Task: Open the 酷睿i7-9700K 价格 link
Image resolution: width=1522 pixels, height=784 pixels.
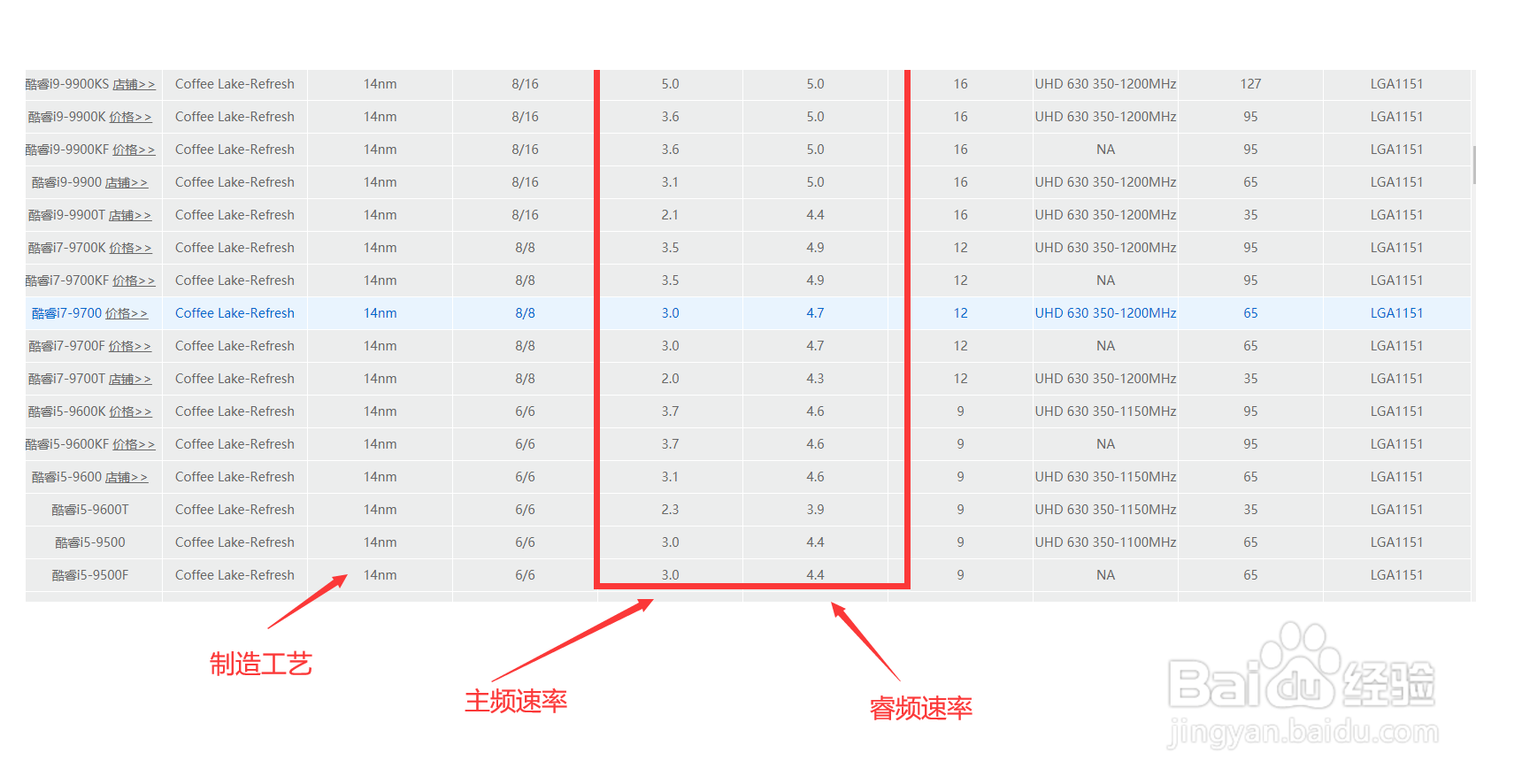Action: 130,248
